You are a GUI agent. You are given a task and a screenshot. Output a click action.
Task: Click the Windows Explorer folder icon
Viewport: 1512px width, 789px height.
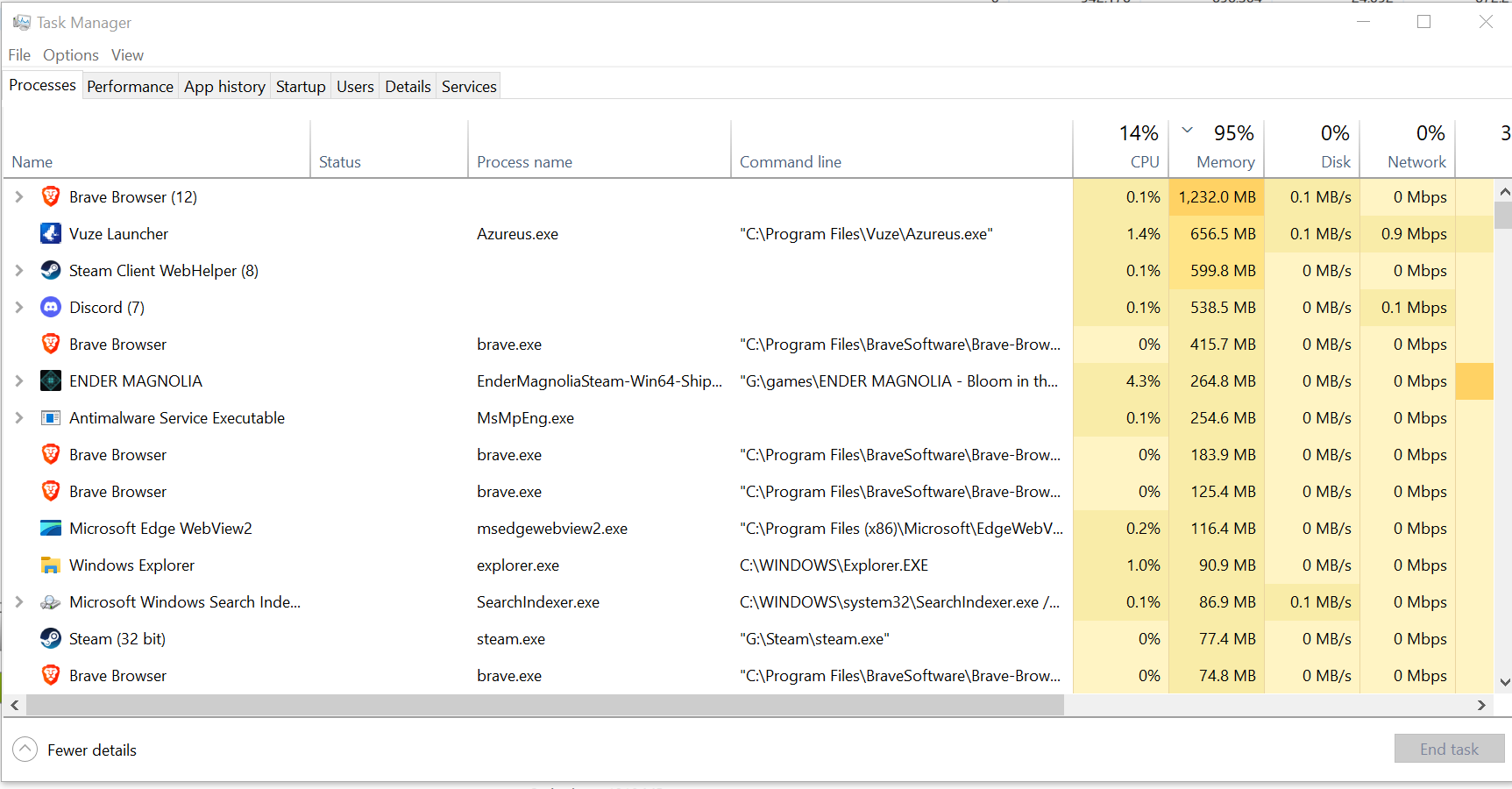(51, 565)
